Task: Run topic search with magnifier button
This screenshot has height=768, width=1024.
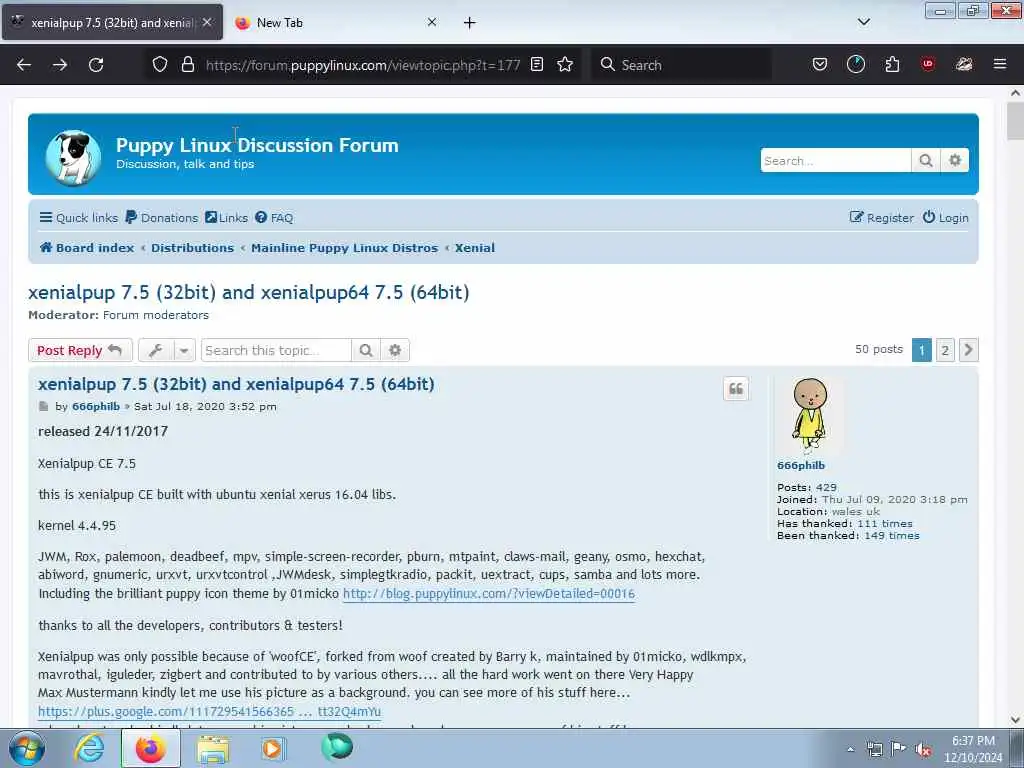Action: click(366, 350)
